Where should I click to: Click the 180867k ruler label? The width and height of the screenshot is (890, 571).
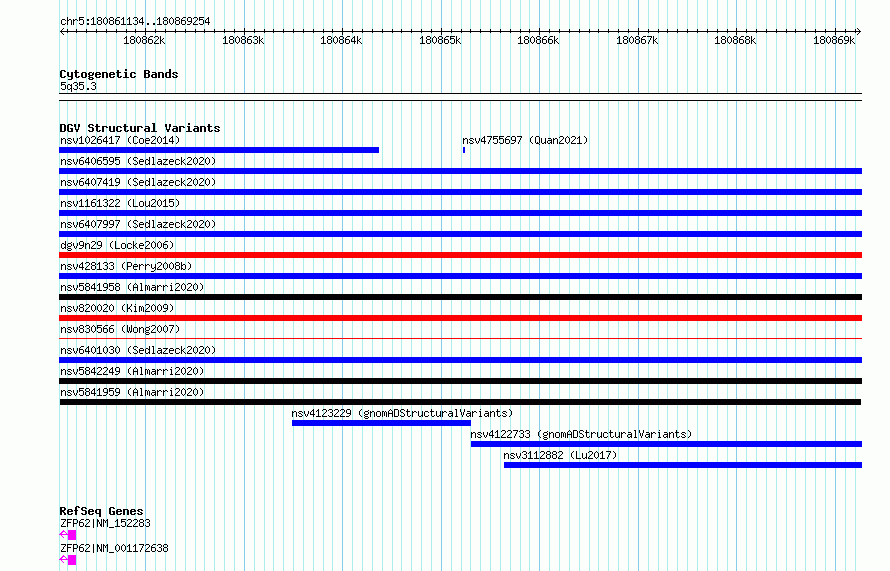pos(637,40)
